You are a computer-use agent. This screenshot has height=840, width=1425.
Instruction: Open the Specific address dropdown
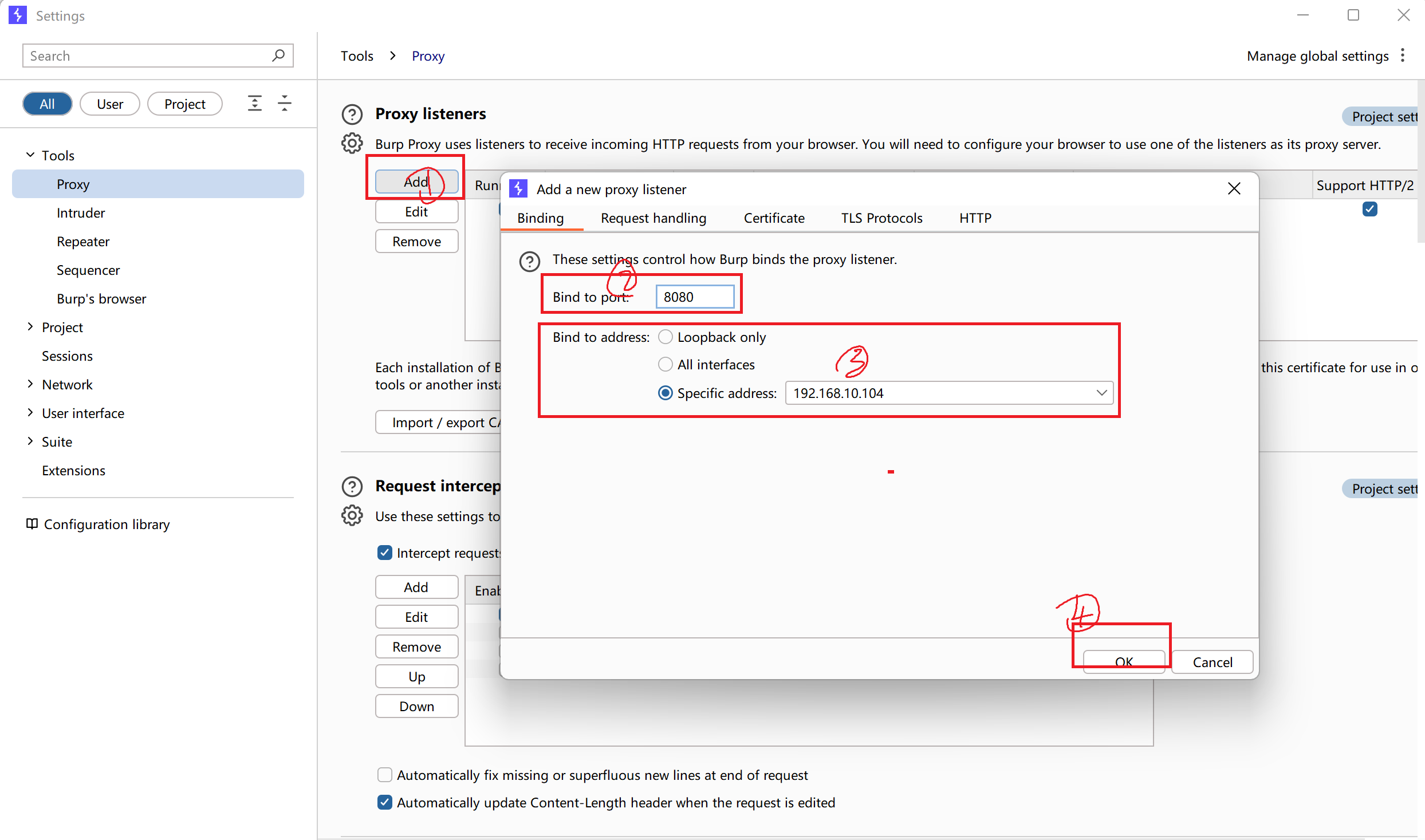tap(1101, 393)
